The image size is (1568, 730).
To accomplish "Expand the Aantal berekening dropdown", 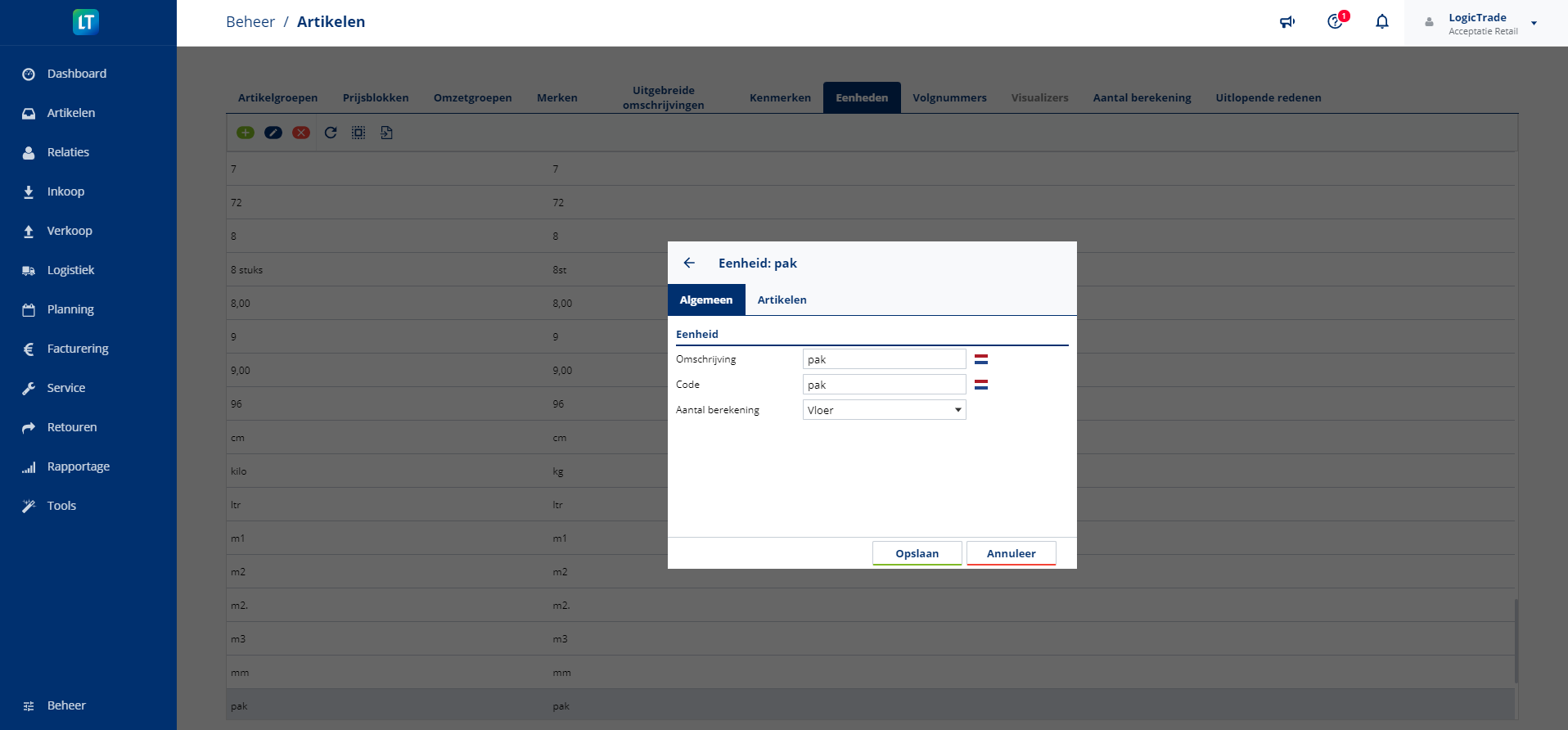I will click(x=884, y=410).
